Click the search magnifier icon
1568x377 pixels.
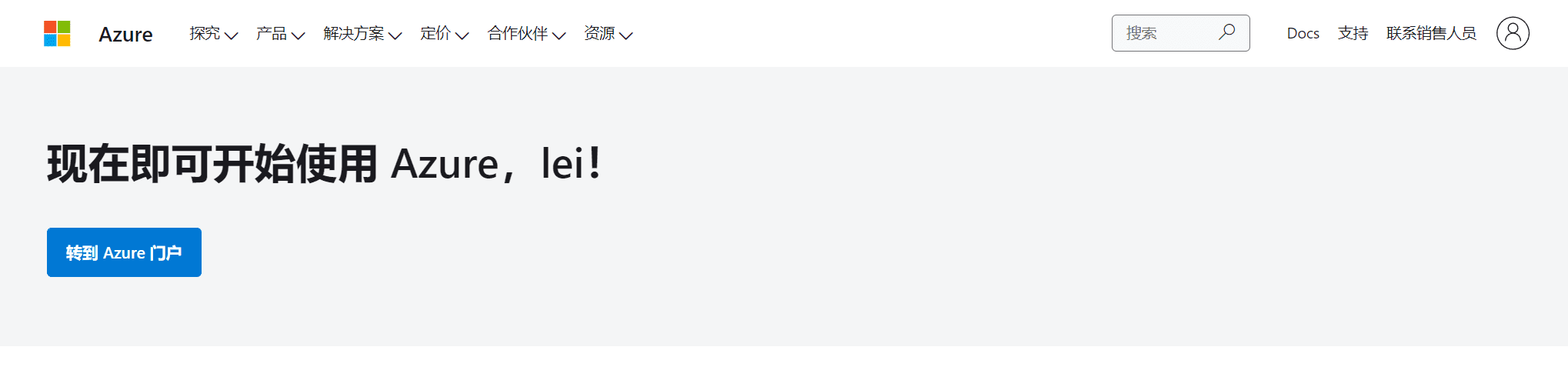[1226, 32]
